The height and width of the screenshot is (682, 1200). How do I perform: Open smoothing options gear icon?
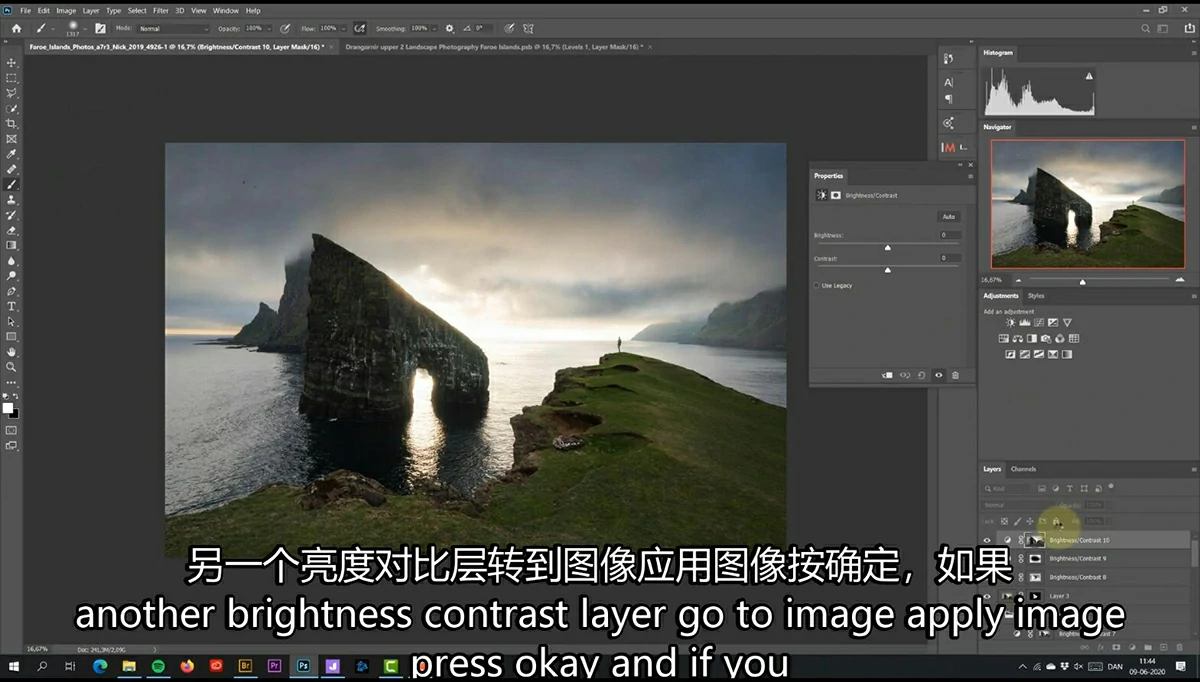[449, 28]
